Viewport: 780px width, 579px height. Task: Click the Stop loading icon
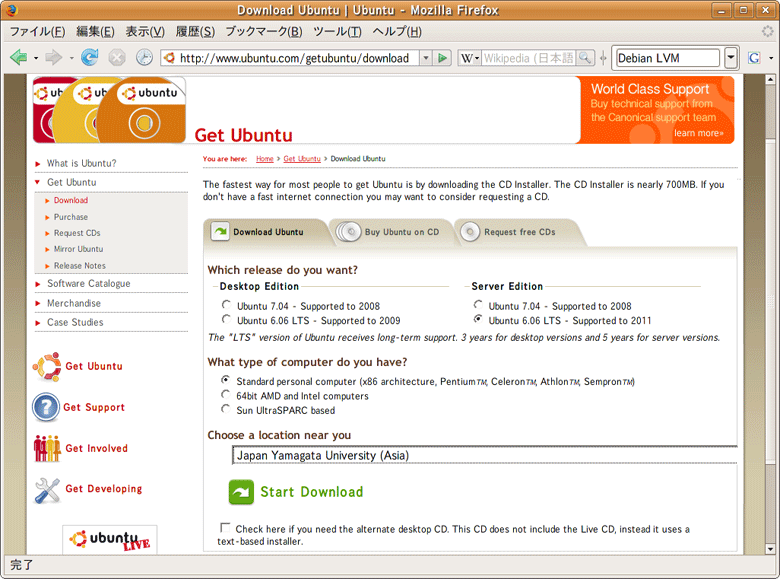[117, 58]
